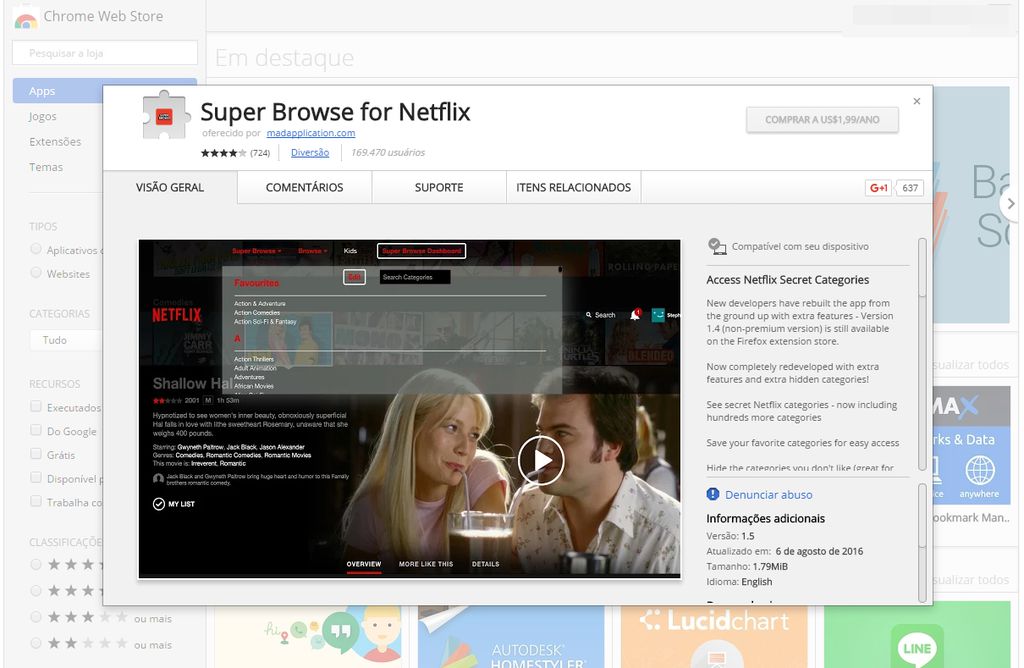Select the three stars ou mais rating
The image size is (1024, 668).
click(x=36, y=617)
